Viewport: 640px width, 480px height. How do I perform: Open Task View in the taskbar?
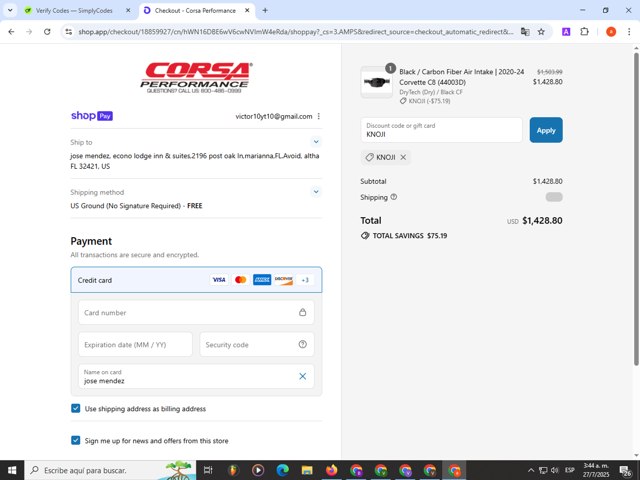coord(208,470)
